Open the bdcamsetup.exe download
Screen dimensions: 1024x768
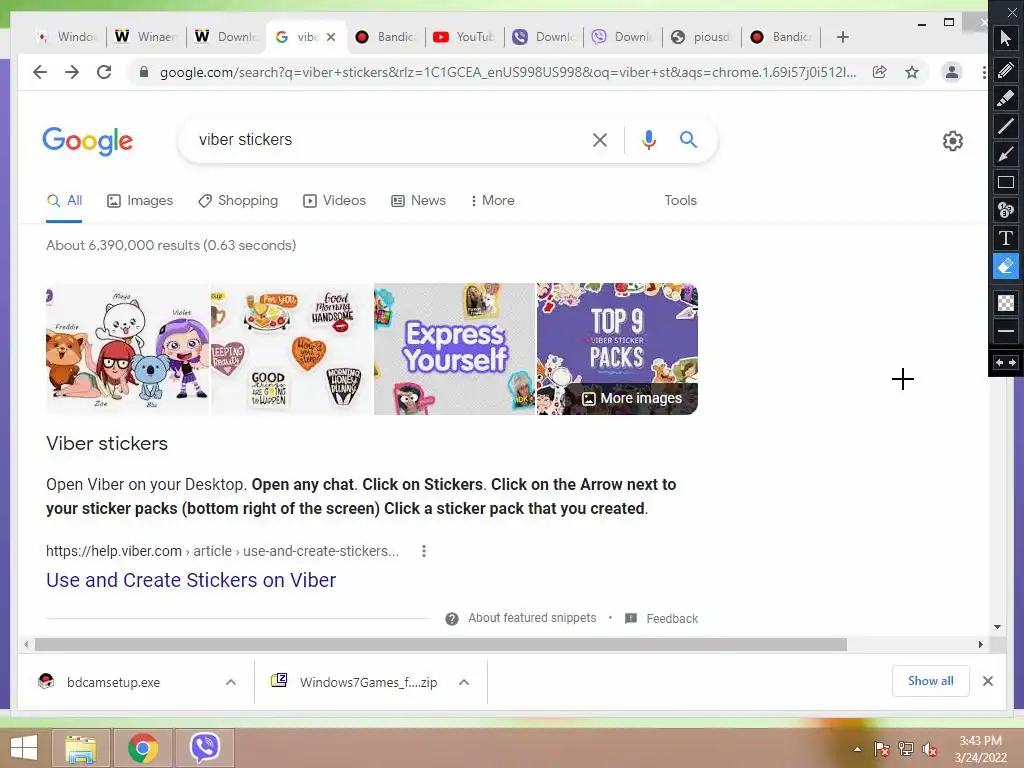113,682
